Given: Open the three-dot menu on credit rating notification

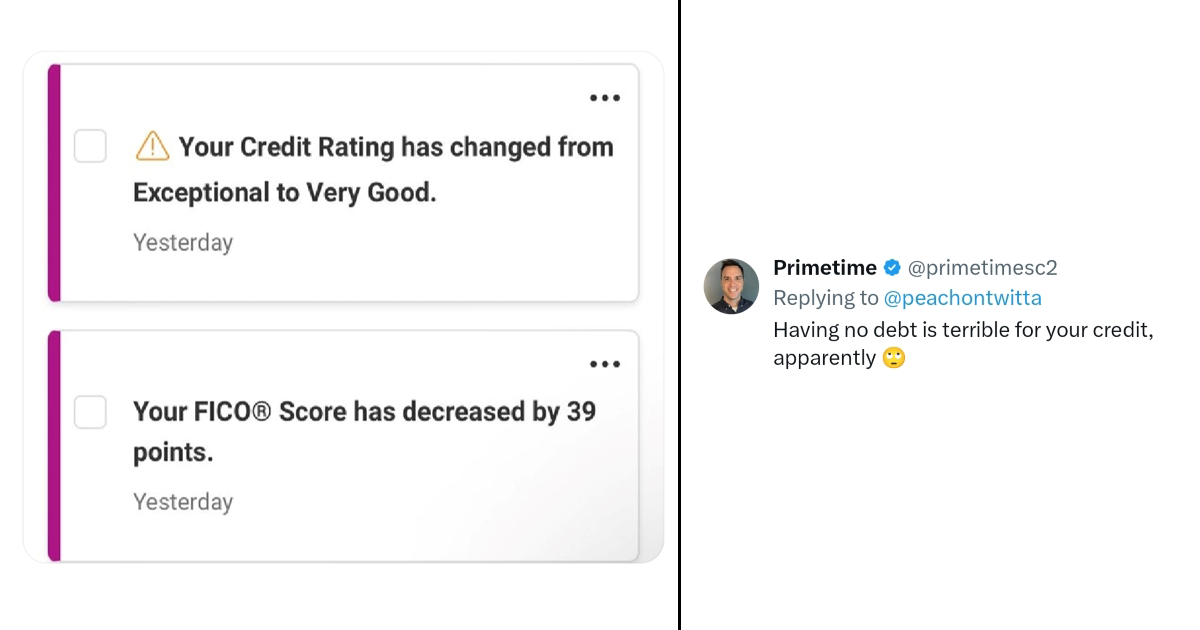Looking at the screenshot, I should (x=605, y=97).
